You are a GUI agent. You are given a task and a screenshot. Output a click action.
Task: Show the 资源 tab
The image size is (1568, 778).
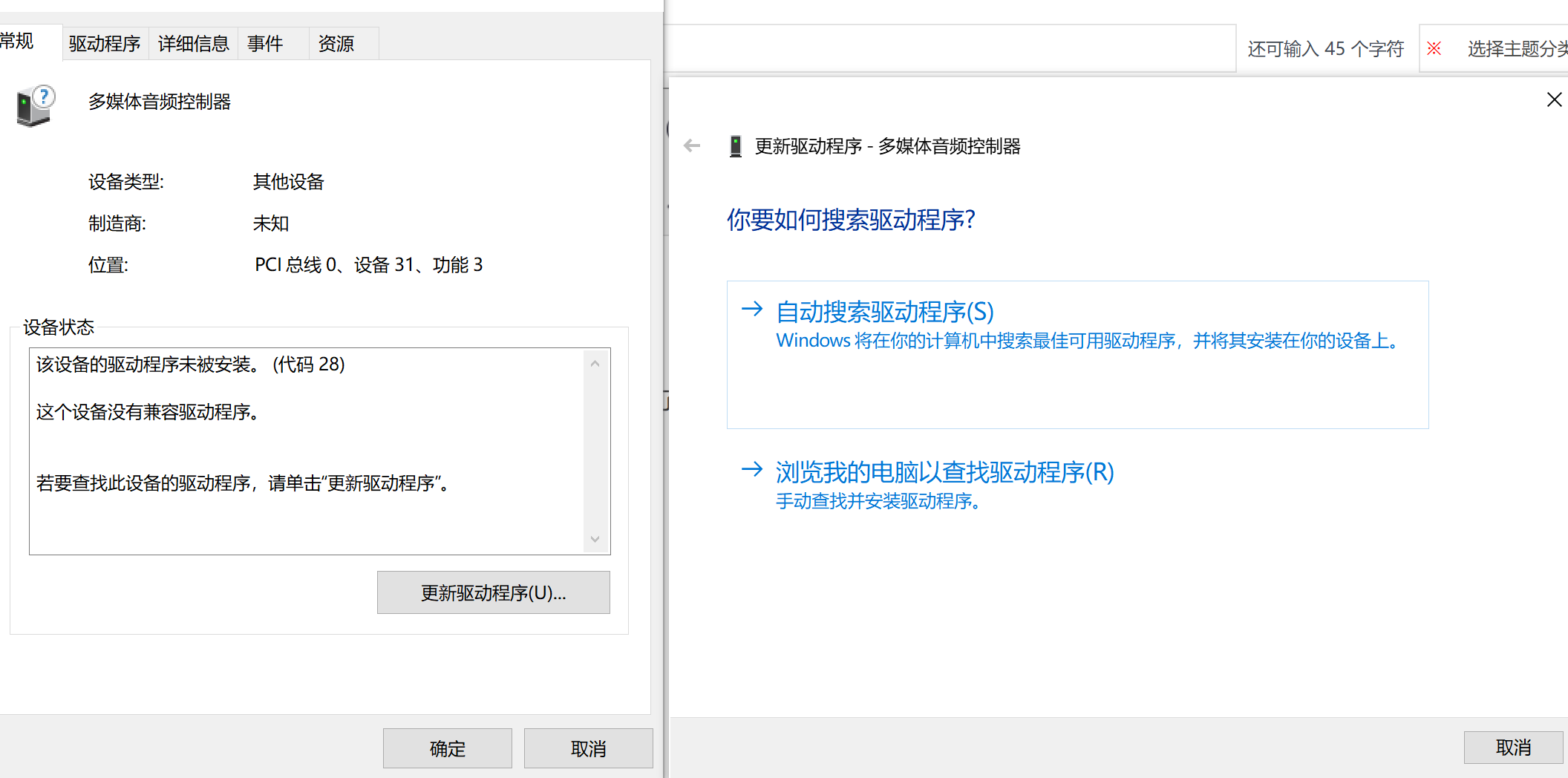(336, 44)
